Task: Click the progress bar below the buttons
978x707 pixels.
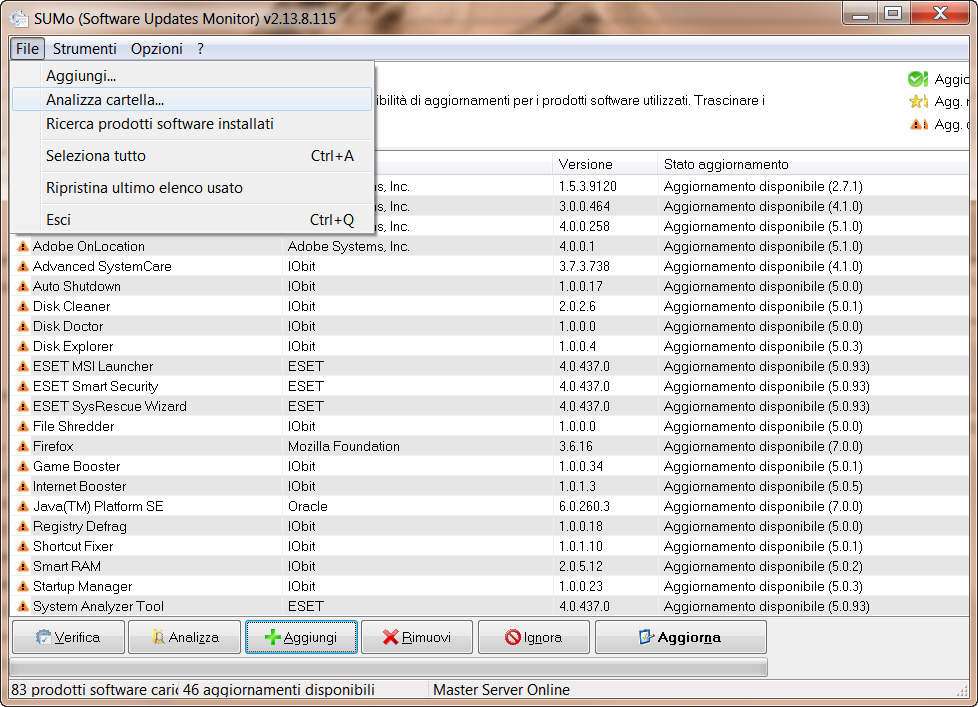Action: tap(389, 668)
